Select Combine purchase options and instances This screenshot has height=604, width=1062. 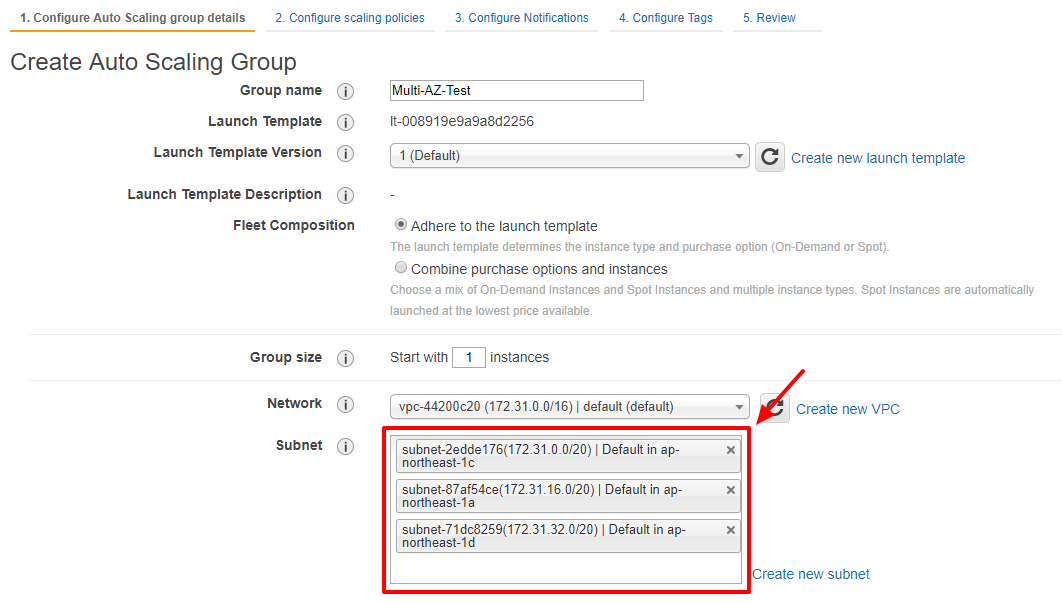coord(400,267)
